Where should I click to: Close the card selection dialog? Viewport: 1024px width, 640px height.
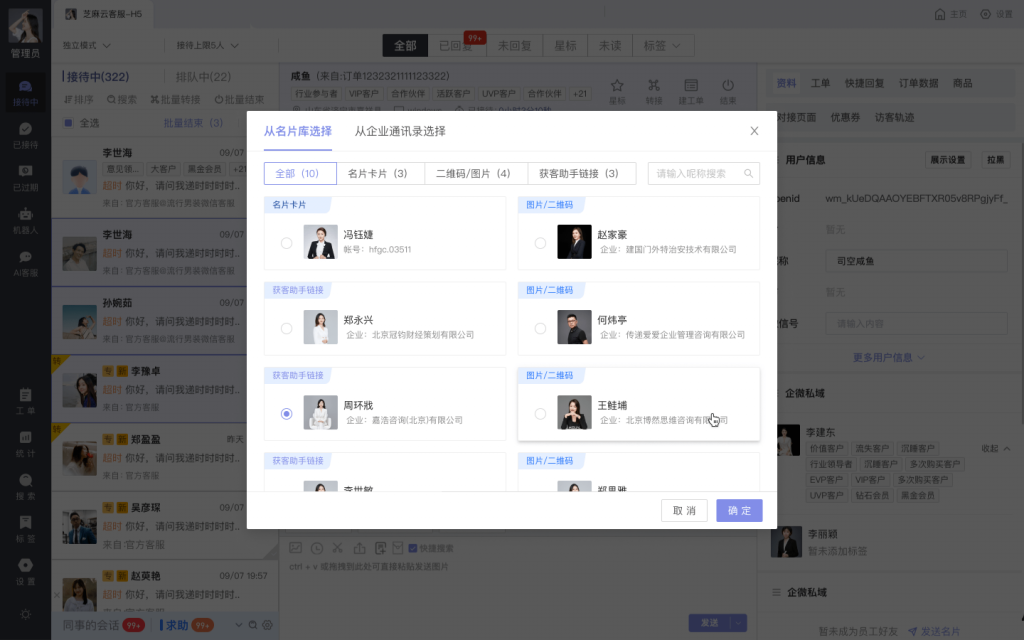point(754,131)
